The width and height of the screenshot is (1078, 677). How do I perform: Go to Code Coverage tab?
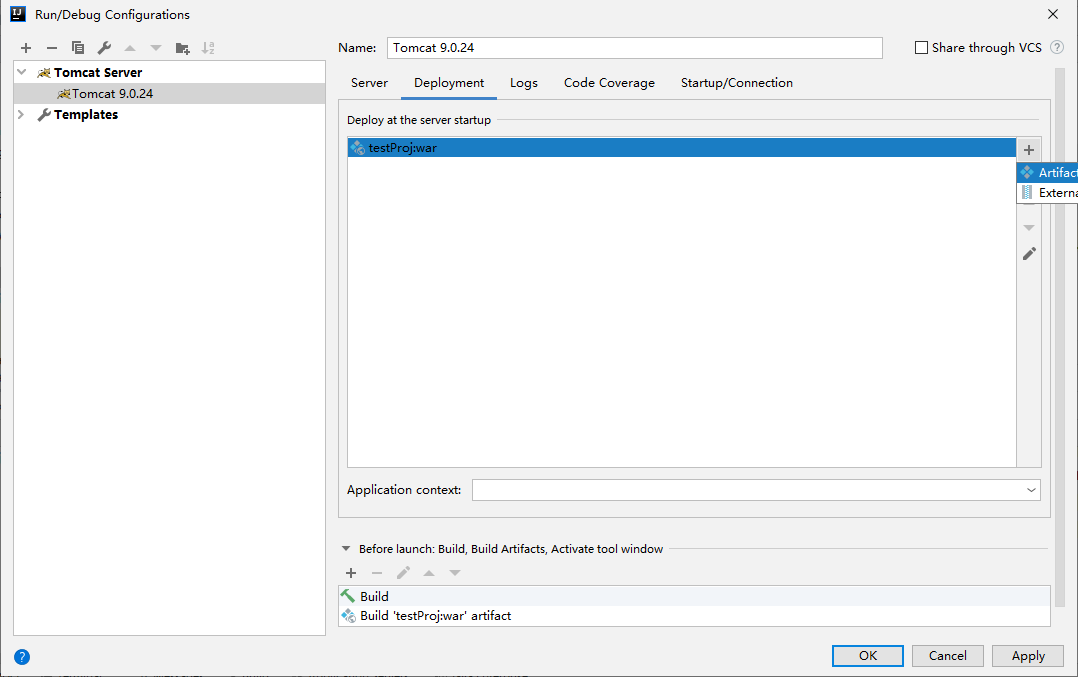(x=609, y=83)
